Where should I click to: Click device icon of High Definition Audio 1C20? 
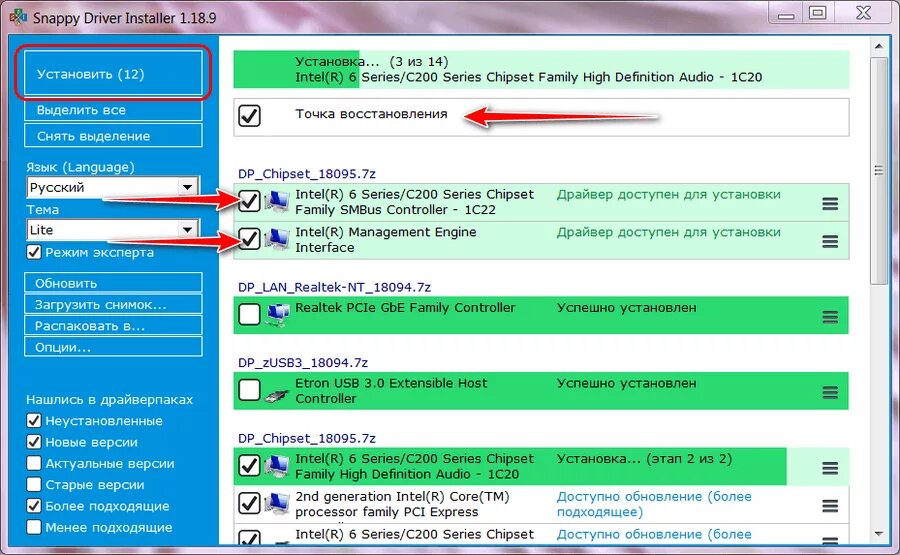(x=277, y=466)
